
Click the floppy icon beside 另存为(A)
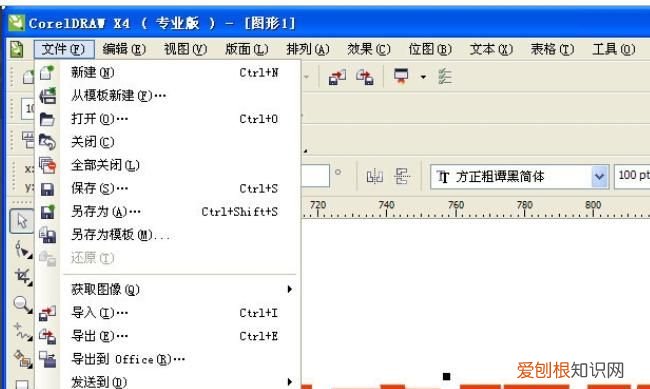[x=47, y=212]
